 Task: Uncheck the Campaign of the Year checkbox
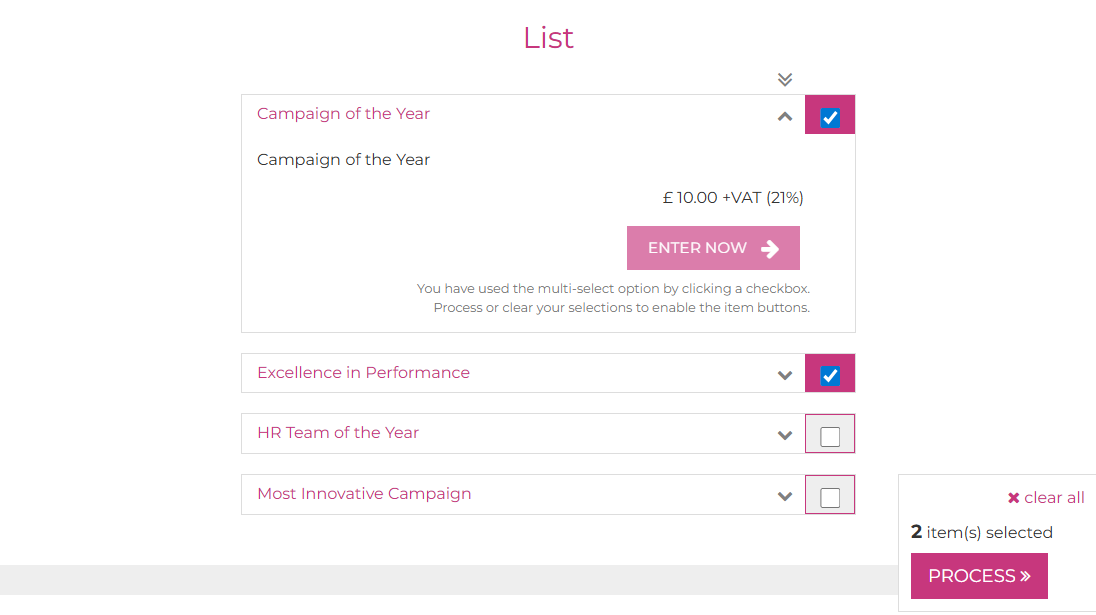[x=830, y=118]
